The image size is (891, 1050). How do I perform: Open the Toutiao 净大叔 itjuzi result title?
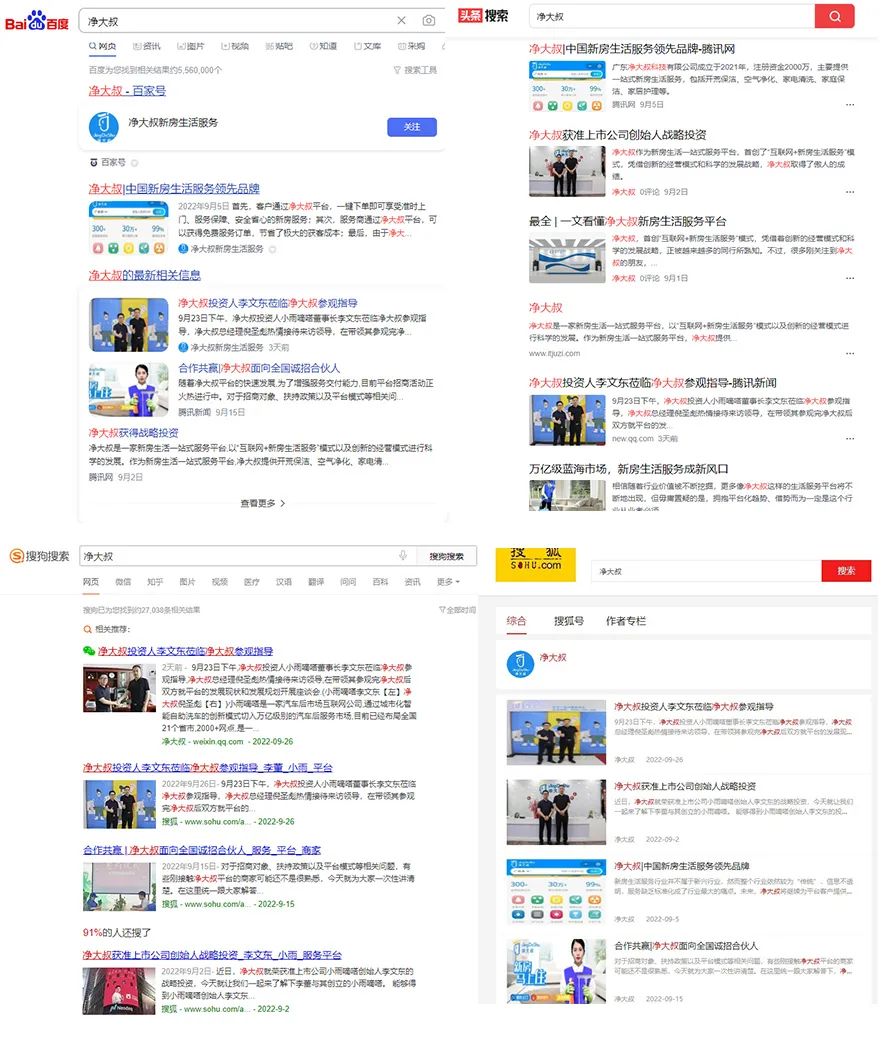click(546, 307)
